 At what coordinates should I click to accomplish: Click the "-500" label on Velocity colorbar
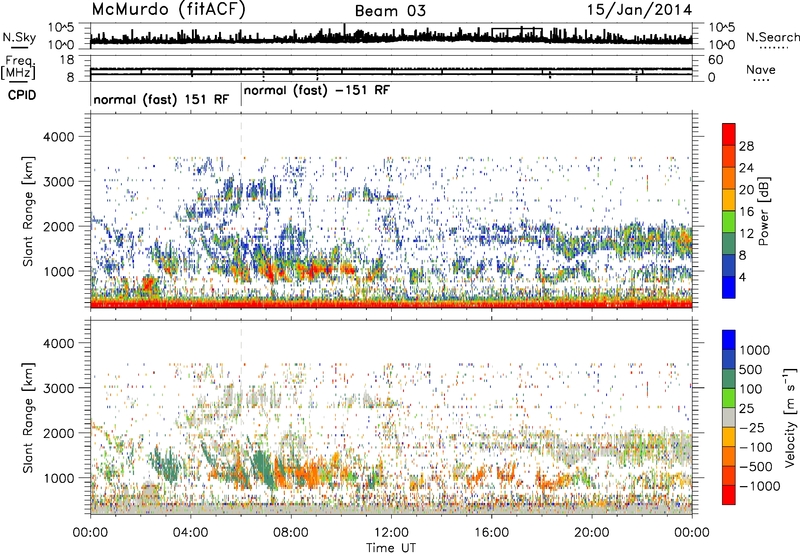[x=758, y=467]
